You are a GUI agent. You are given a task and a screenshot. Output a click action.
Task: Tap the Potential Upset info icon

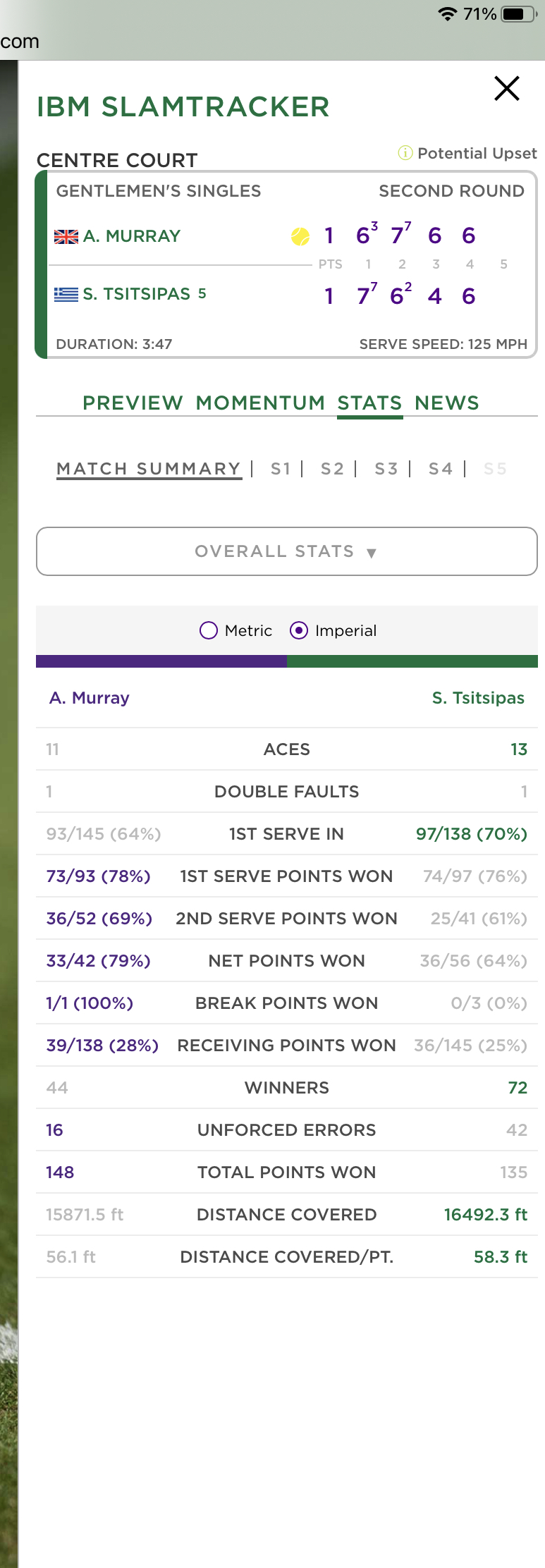click(405, 153)
